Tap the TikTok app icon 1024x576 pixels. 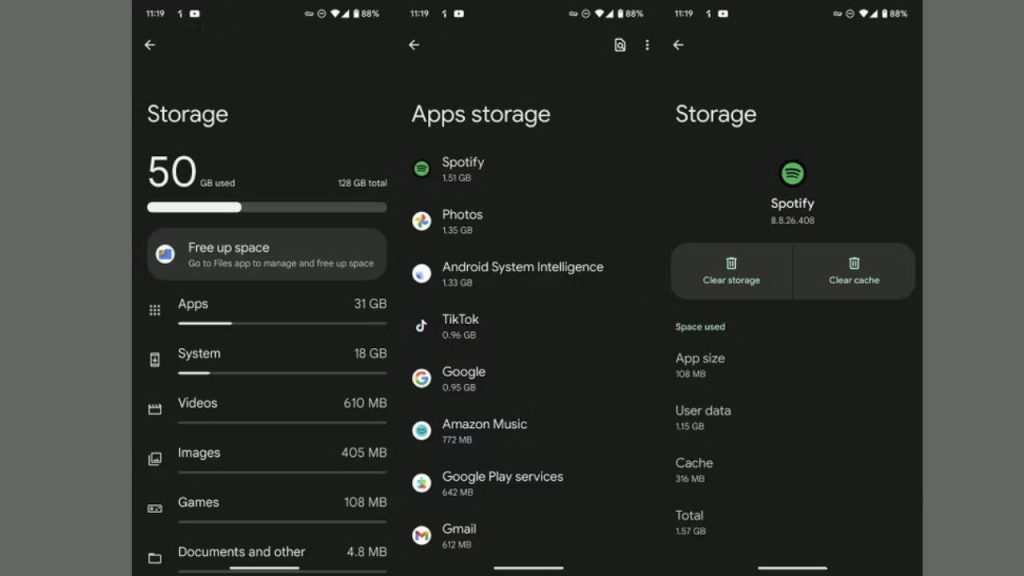point(422,326)
